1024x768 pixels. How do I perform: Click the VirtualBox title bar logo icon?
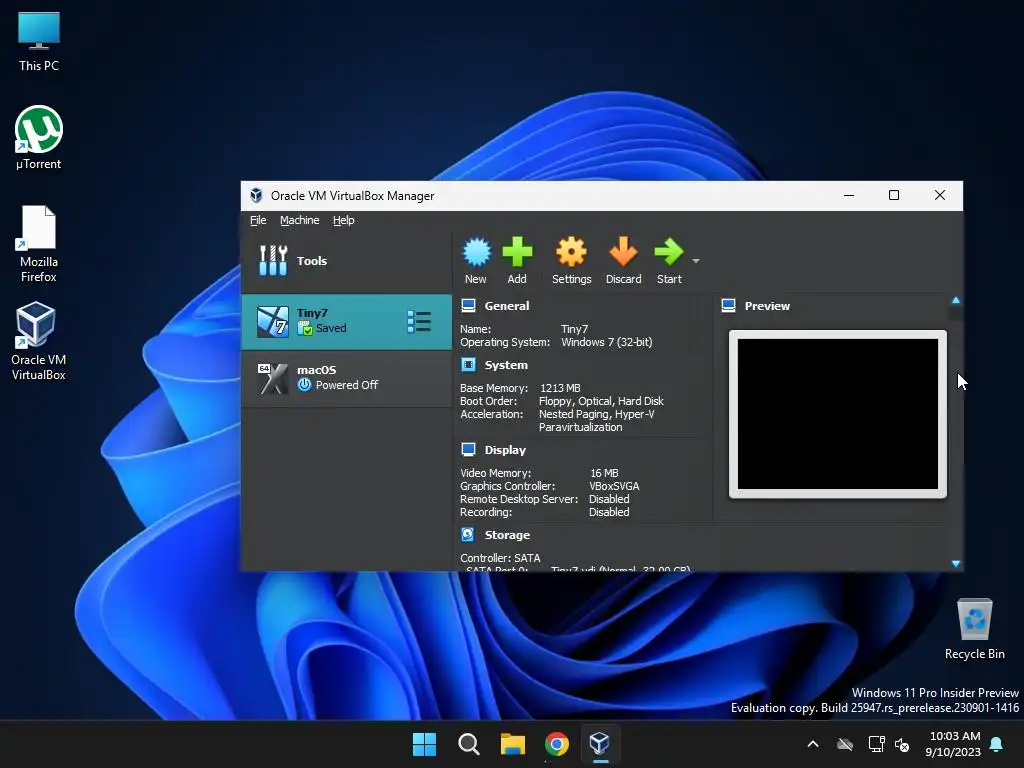coord(256,195)
